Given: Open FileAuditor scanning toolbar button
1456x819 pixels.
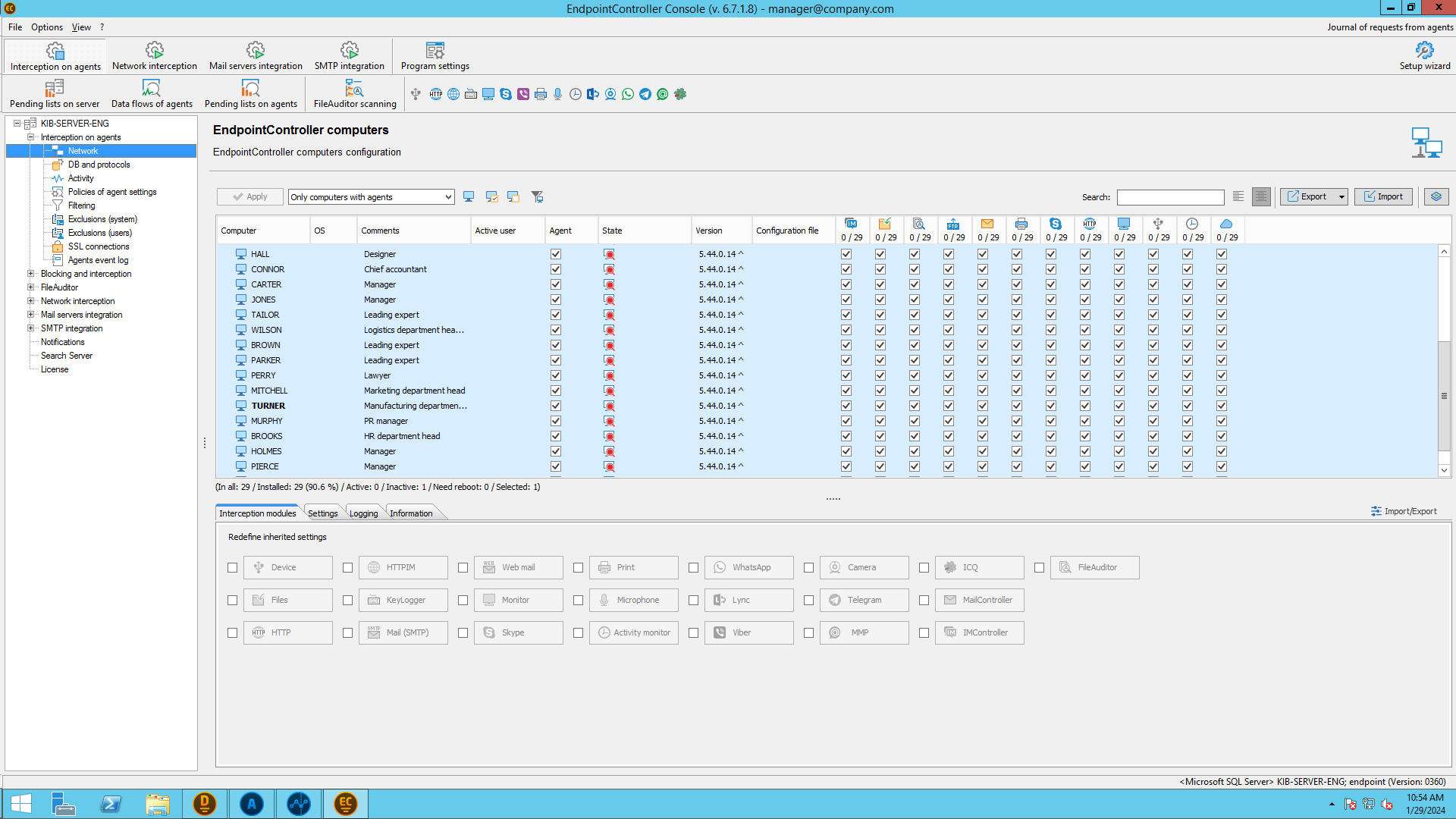Looking at the screenshot, I should point(354,94).
